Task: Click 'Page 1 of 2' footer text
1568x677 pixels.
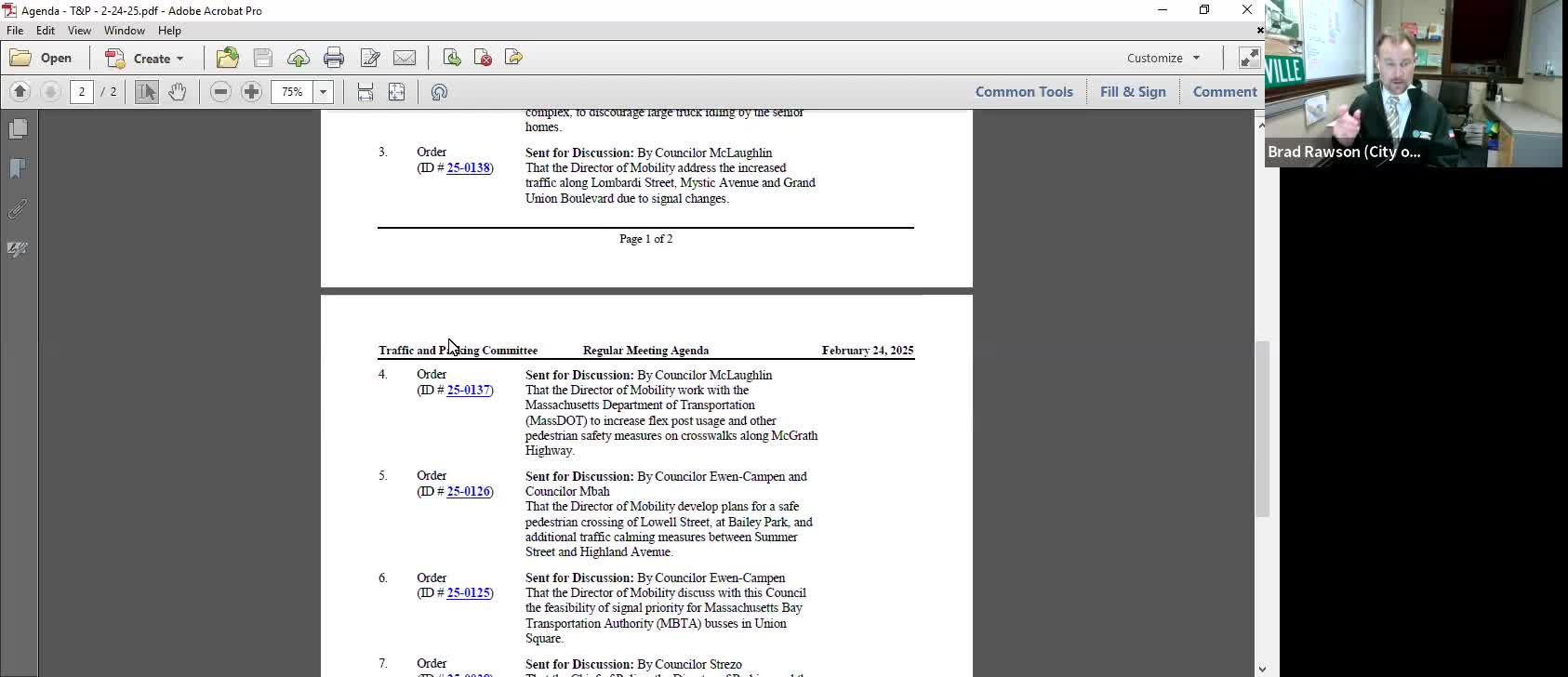Action: coord(645,239)
